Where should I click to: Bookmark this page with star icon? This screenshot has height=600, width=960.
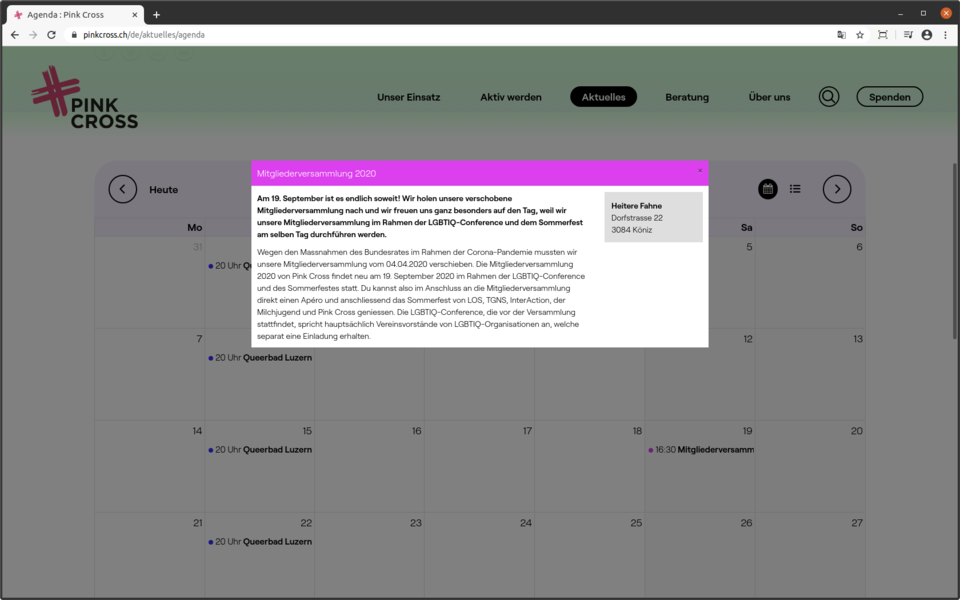point(860,35)
